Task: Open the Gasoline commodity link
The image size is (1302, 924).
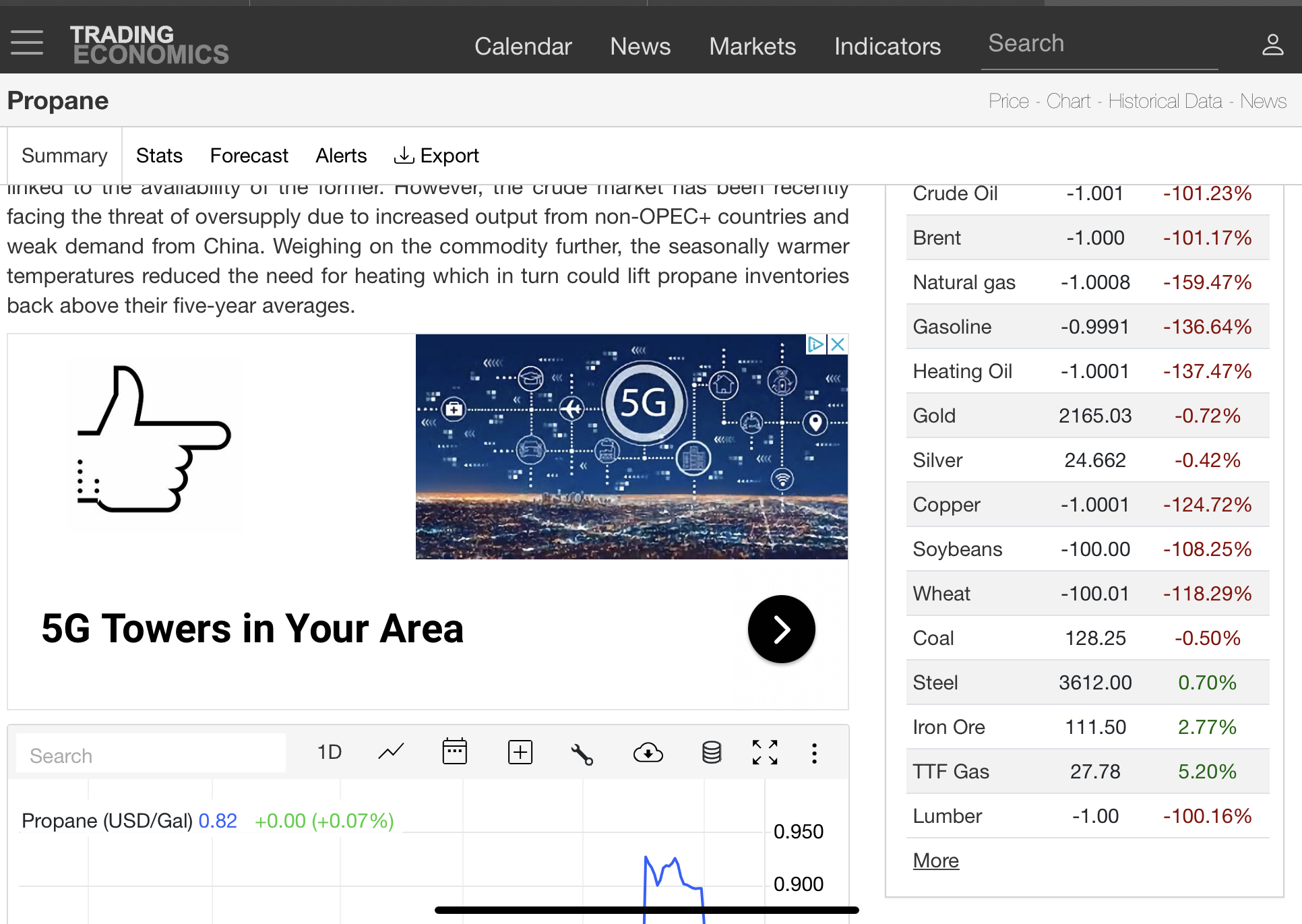Action: point(952,327)
